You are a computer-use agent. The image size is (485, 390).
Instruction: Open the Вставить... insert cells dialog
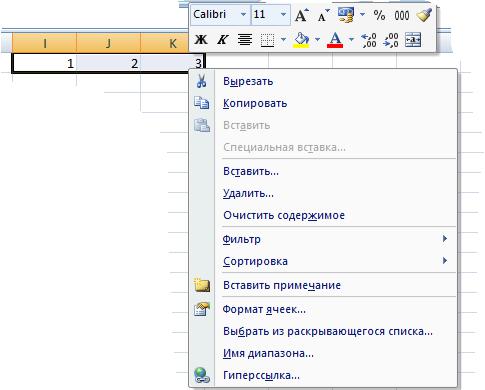tap(323, 171)
